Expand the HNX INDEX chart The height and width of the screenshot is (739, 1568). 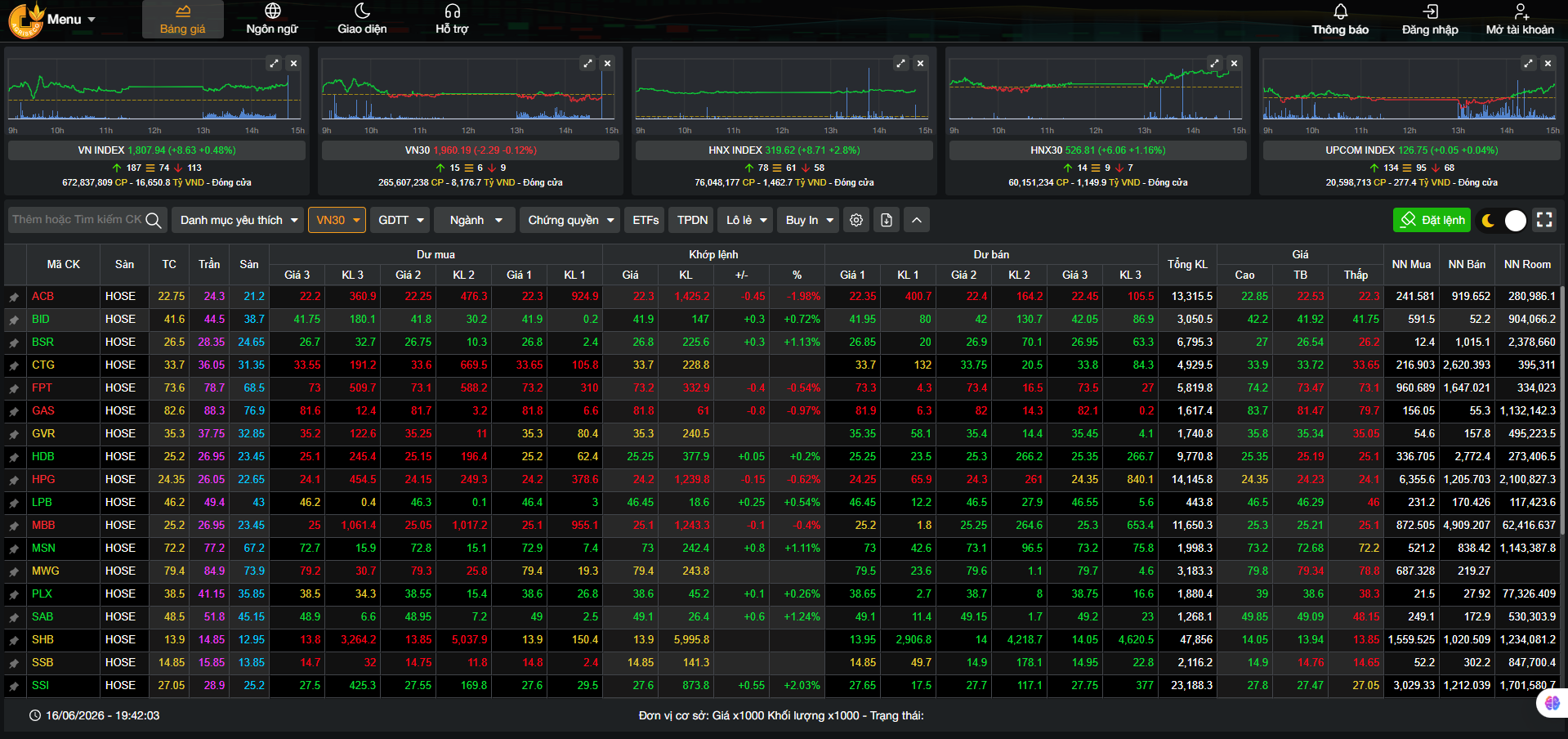click(901, 63)
